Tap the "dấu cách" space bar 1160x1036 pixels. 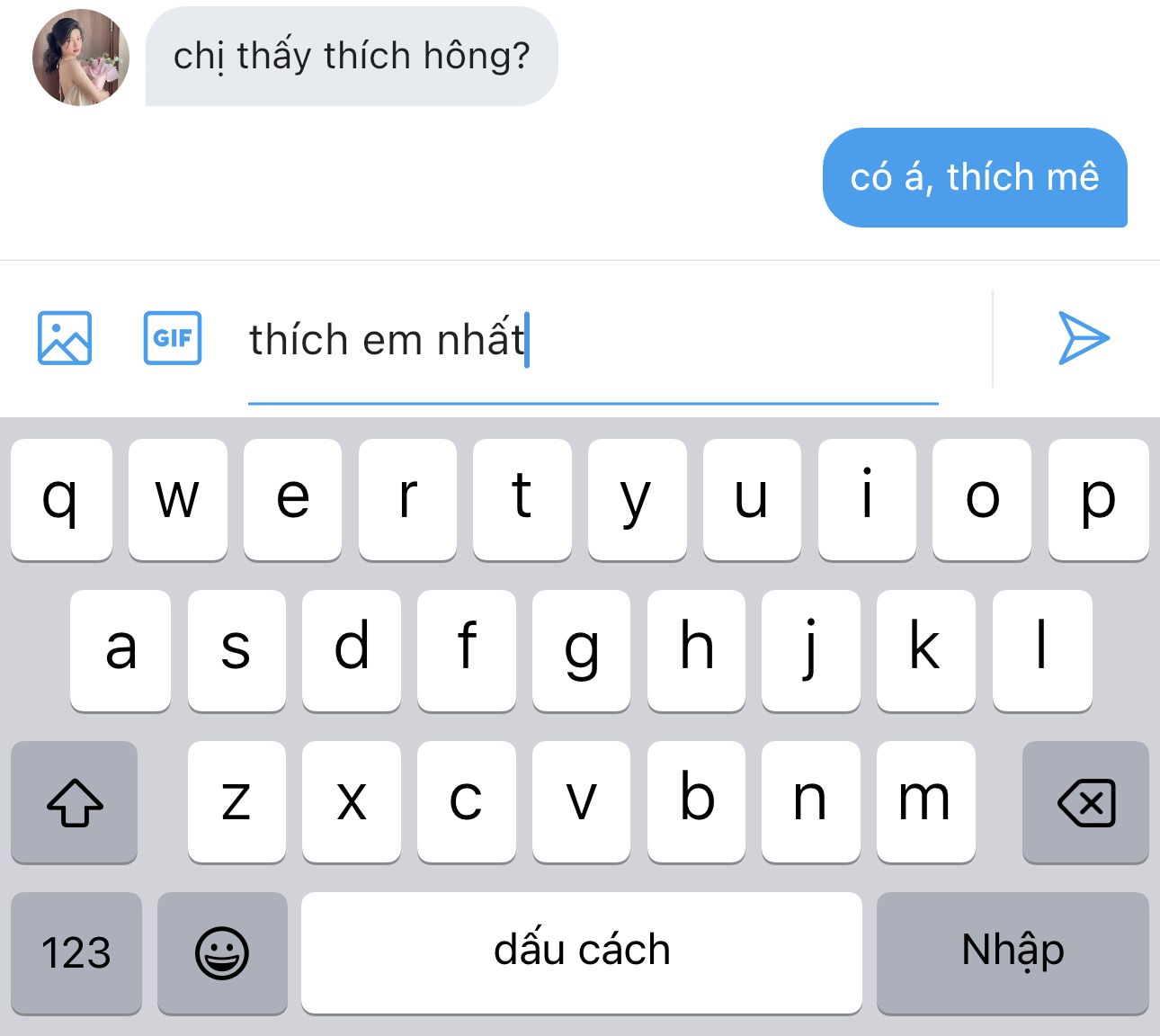(x=582, y=953)
